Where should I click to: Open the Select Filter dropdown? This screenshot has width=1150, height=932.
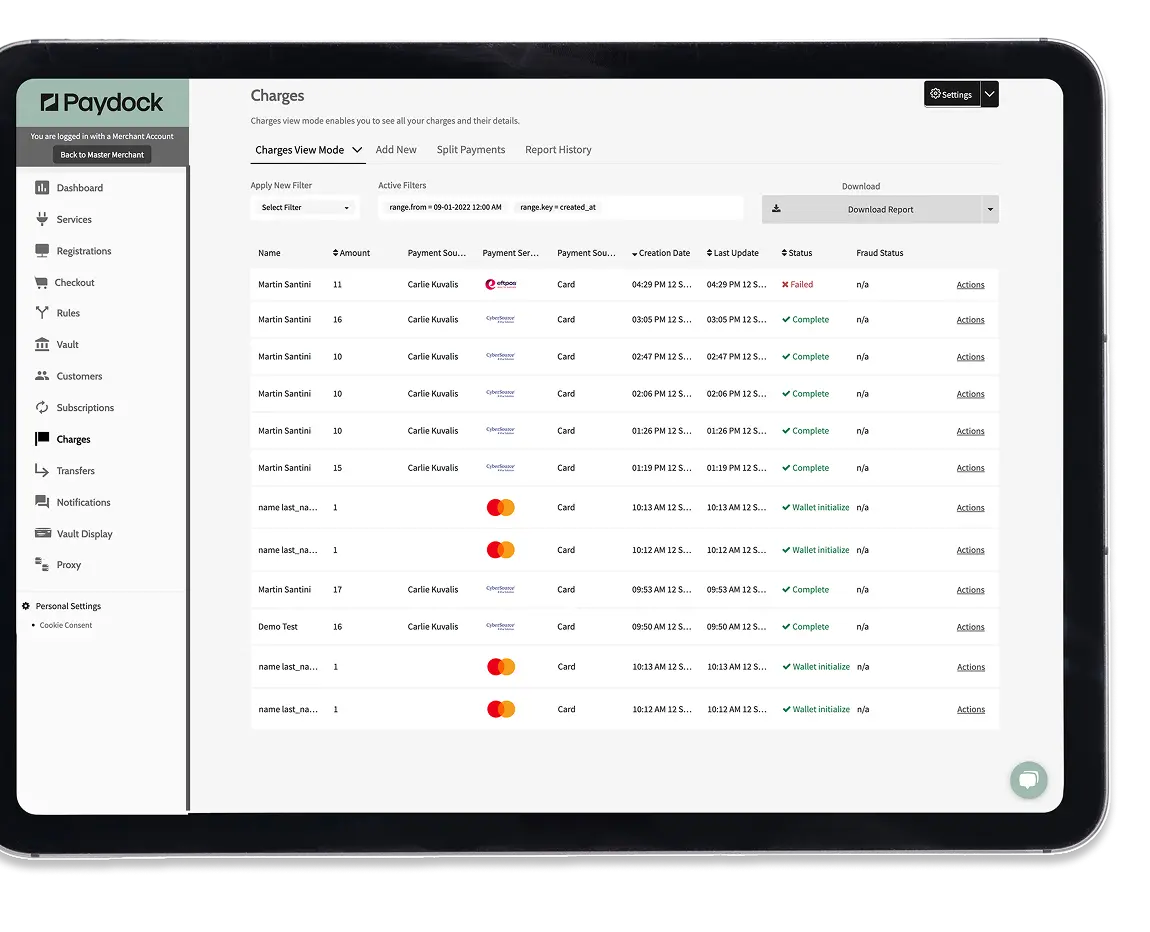[304, 208]
